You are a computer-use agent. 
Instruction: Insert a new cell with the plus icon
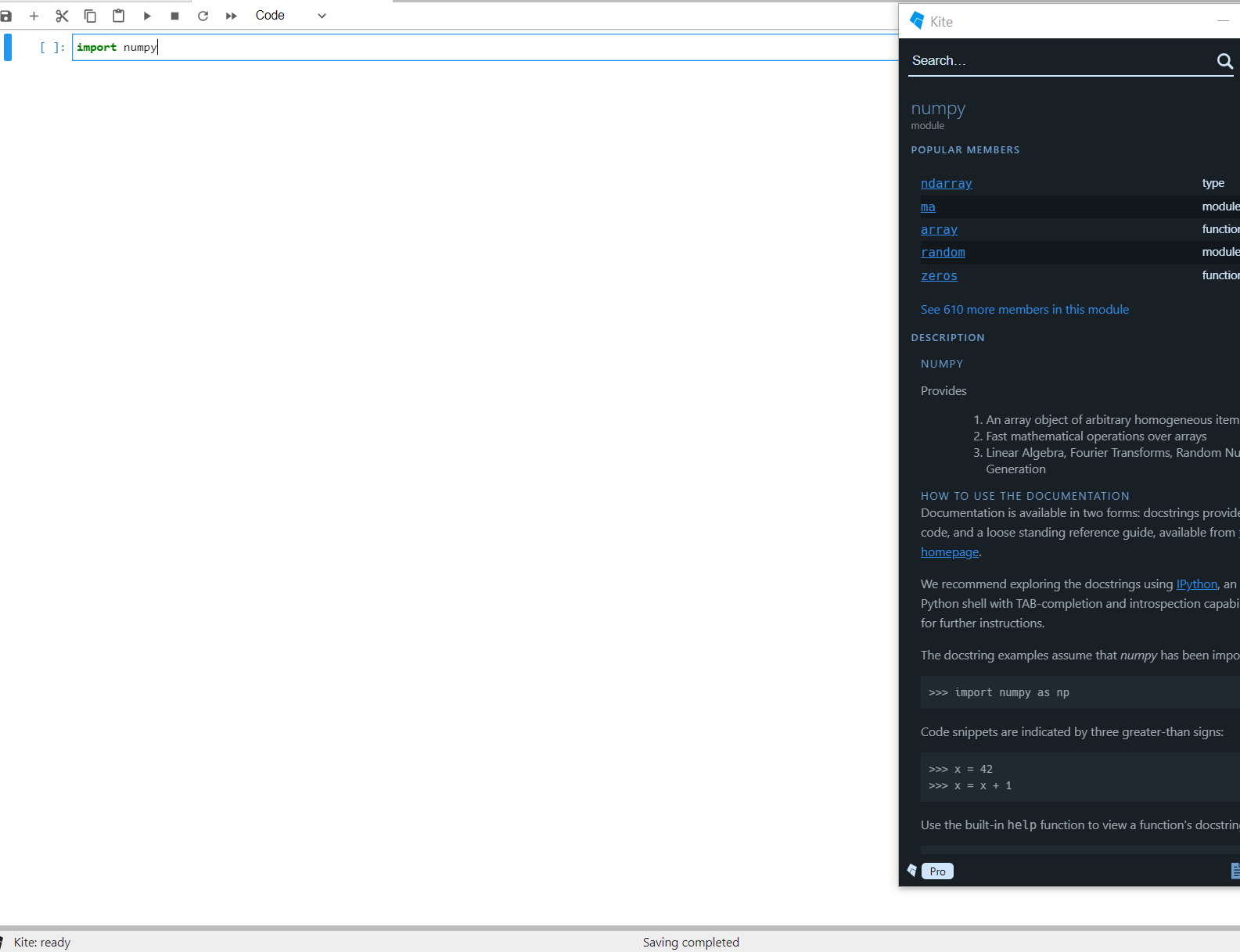34,16
